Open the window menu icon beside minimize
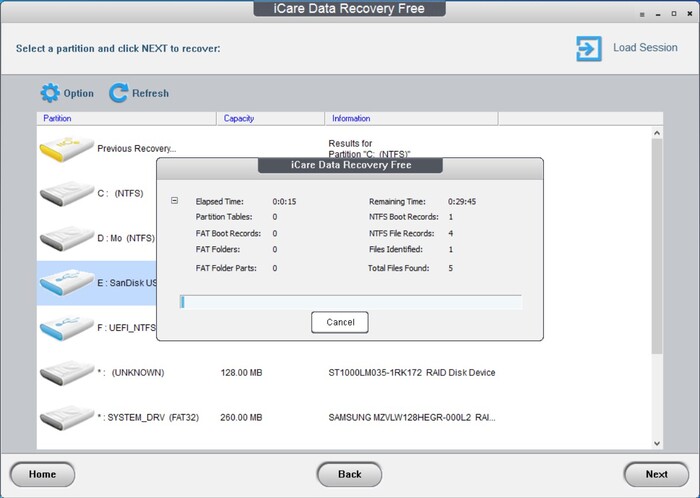The image size is (700, 498). coord(642,14)
